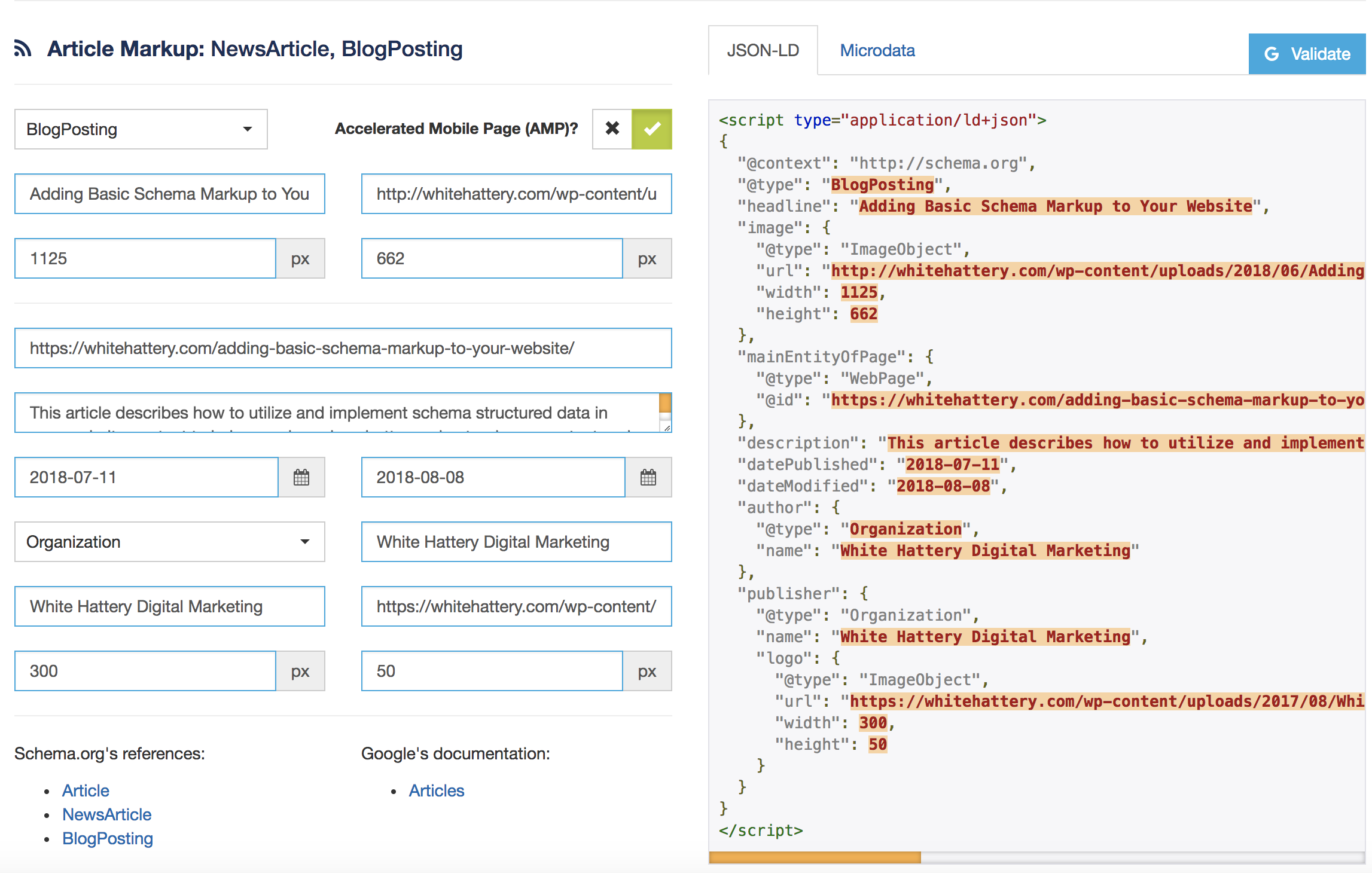Screen dimensions: 1372x873
Task: Open the date published calendar picker
Action: (301, 477)
